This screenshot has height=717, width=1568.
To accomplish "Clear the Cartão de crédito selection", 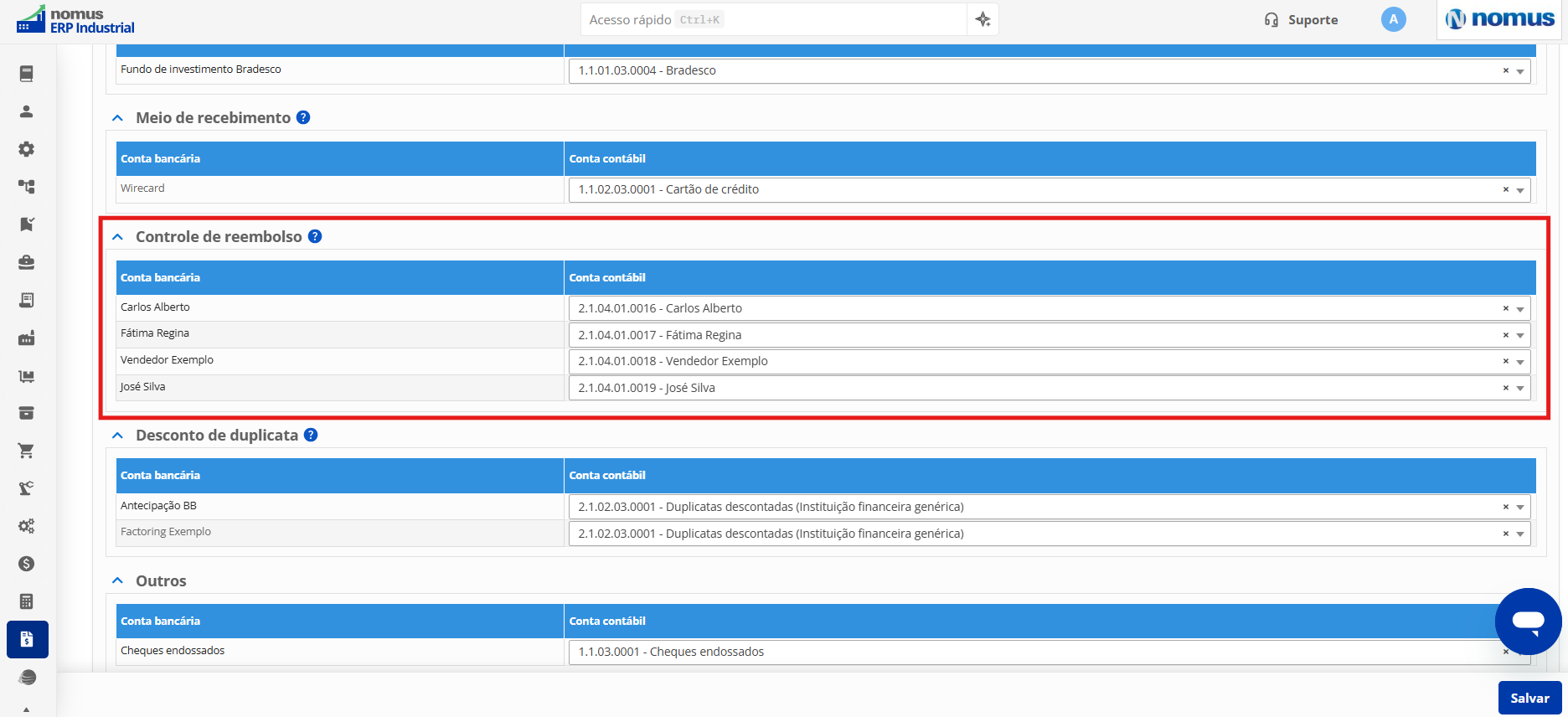I will (x=1505, y=189).
